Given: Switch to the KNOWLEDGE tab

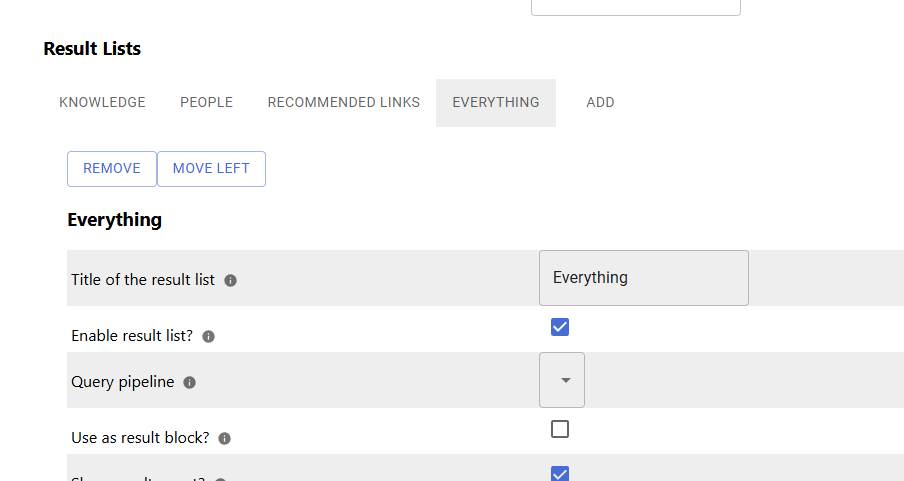Looking at the screenshot, I should coord(102,103).
